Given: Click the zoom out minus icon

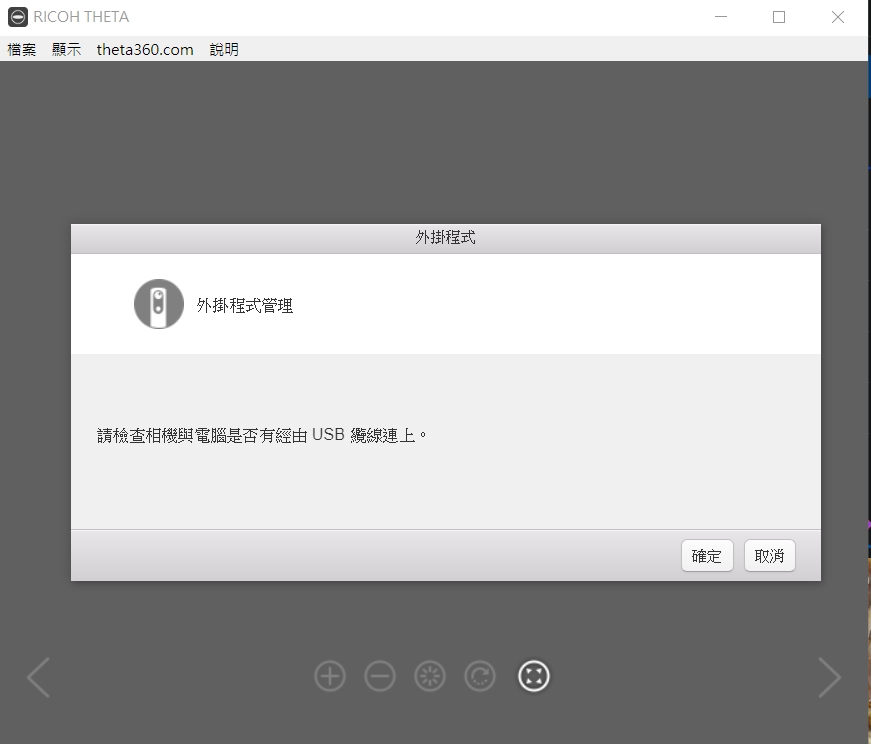Looking at the screenshot, I should point(380,677).
